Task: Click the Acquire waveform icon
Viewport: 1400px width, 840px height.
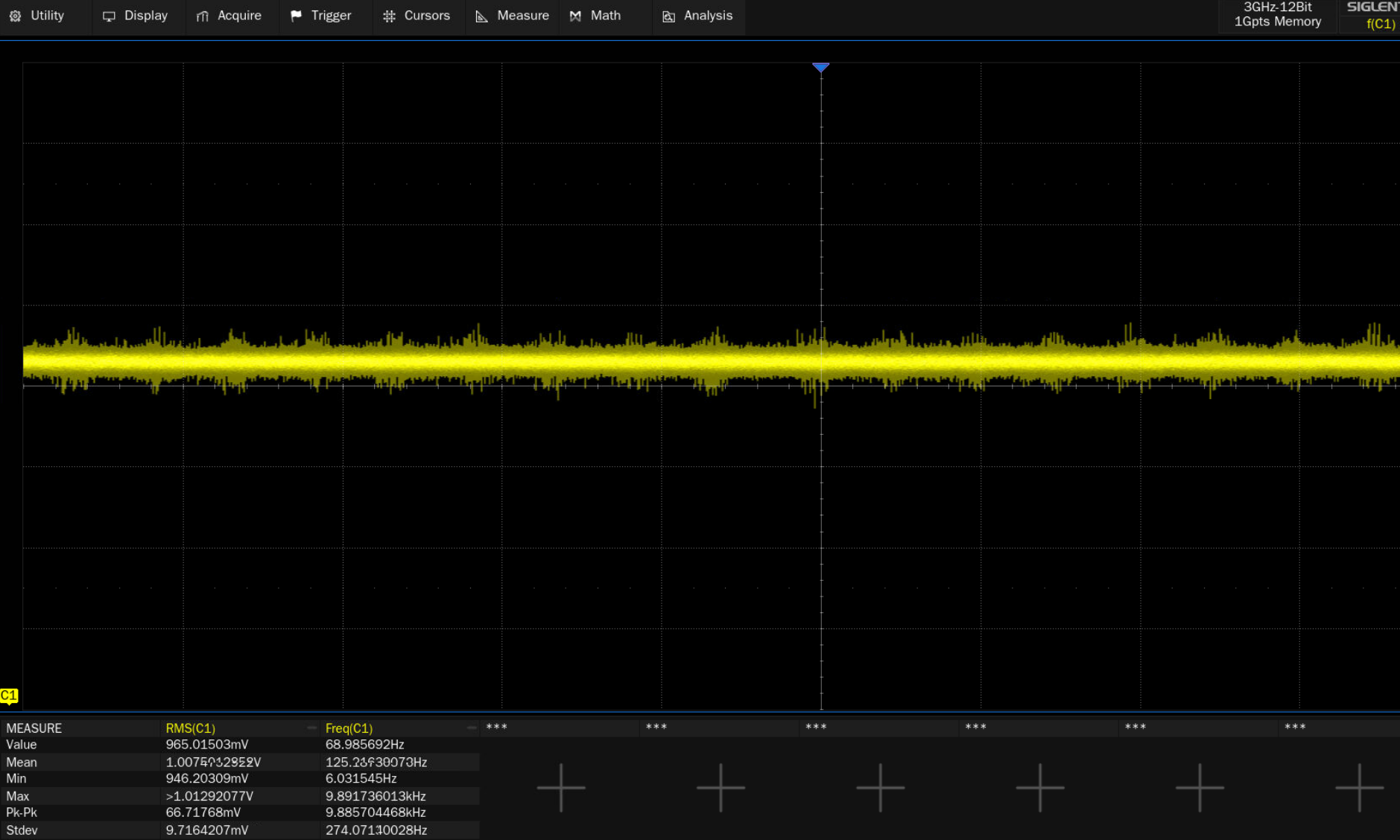Action: (202, 16)
